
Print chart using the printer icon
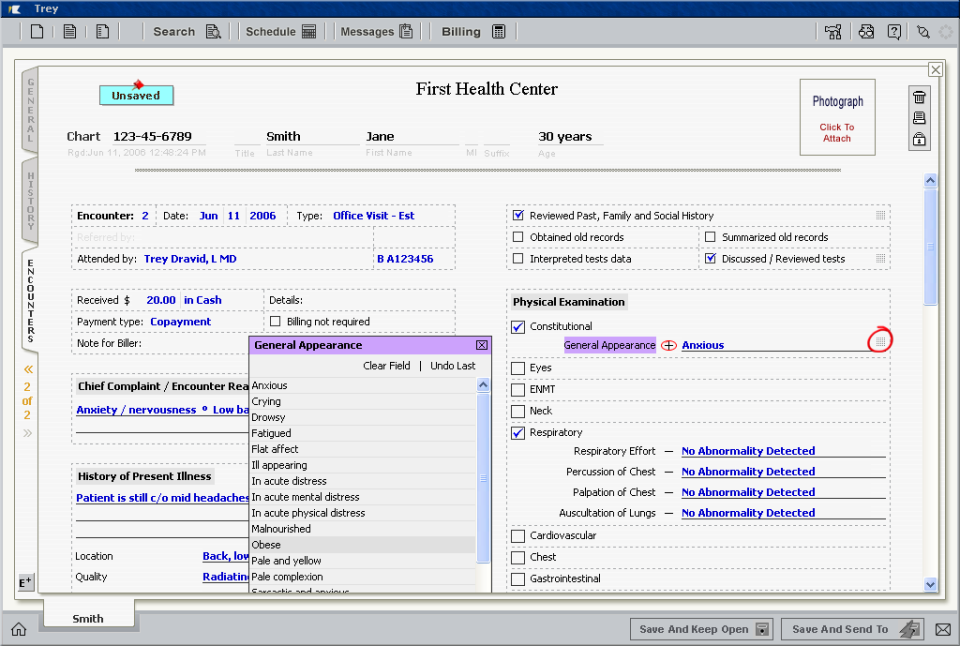click(919, 118)
